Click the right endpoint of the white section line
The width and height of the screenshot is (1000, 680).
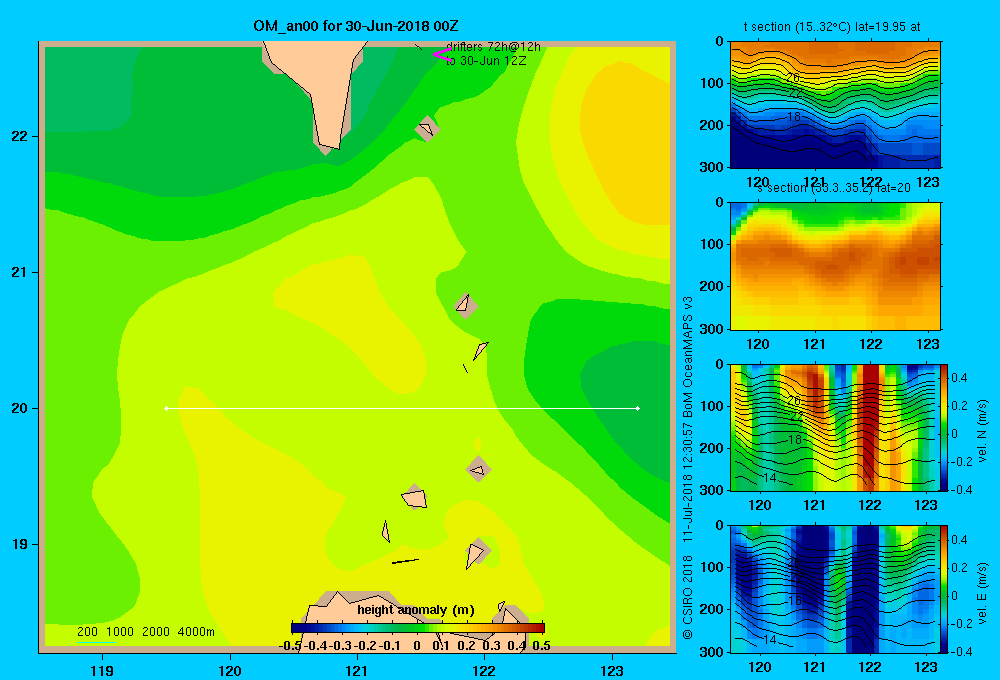click(x=638, y=408)
